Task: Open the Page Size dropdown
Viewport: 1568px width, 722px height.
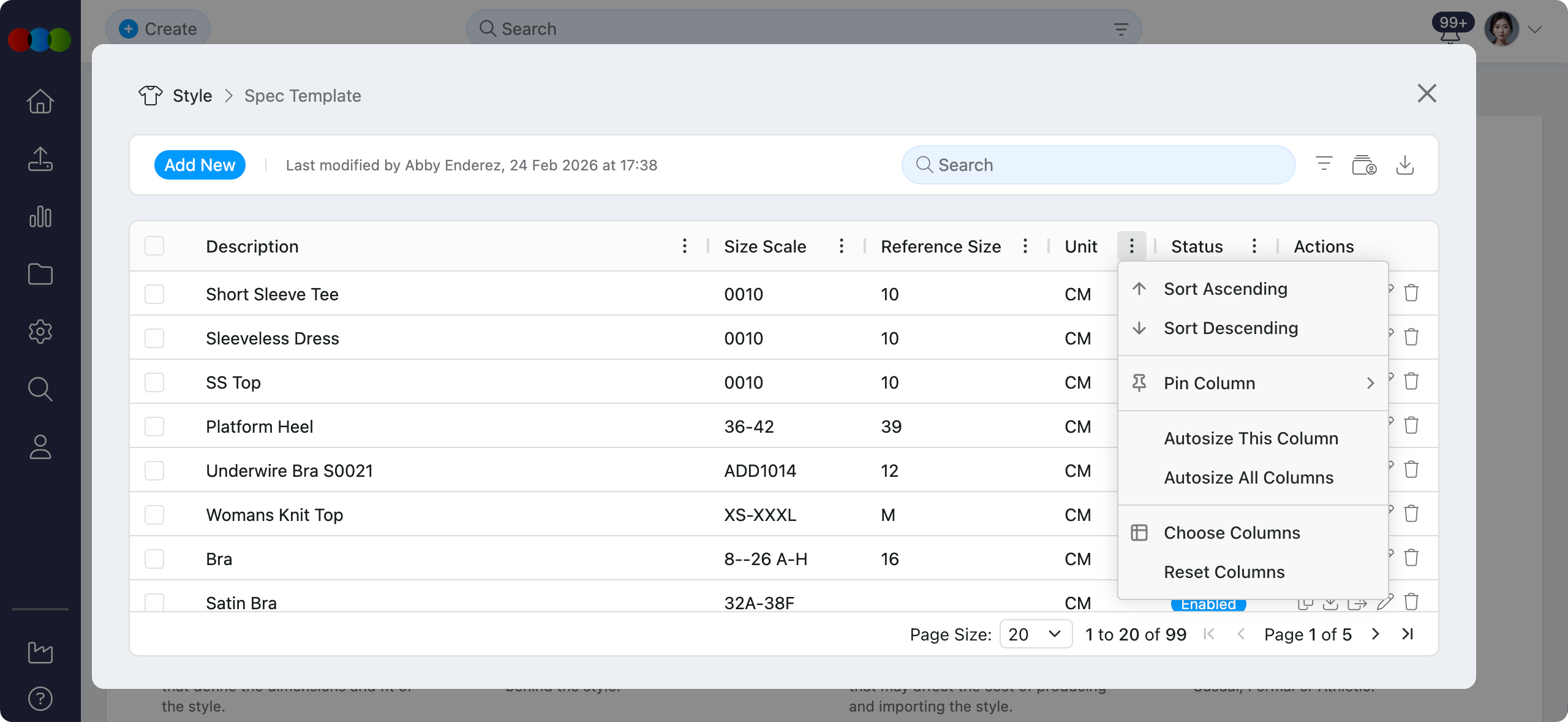Action: (x=1035, y=634)
